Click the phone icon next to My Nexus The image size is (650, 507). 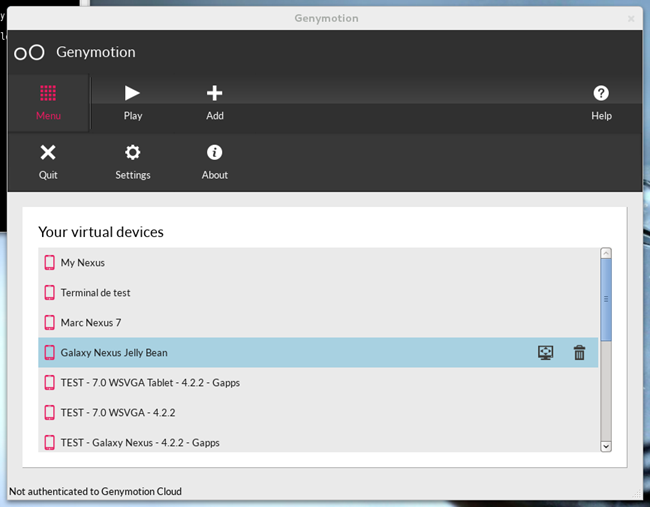point(49,262)
